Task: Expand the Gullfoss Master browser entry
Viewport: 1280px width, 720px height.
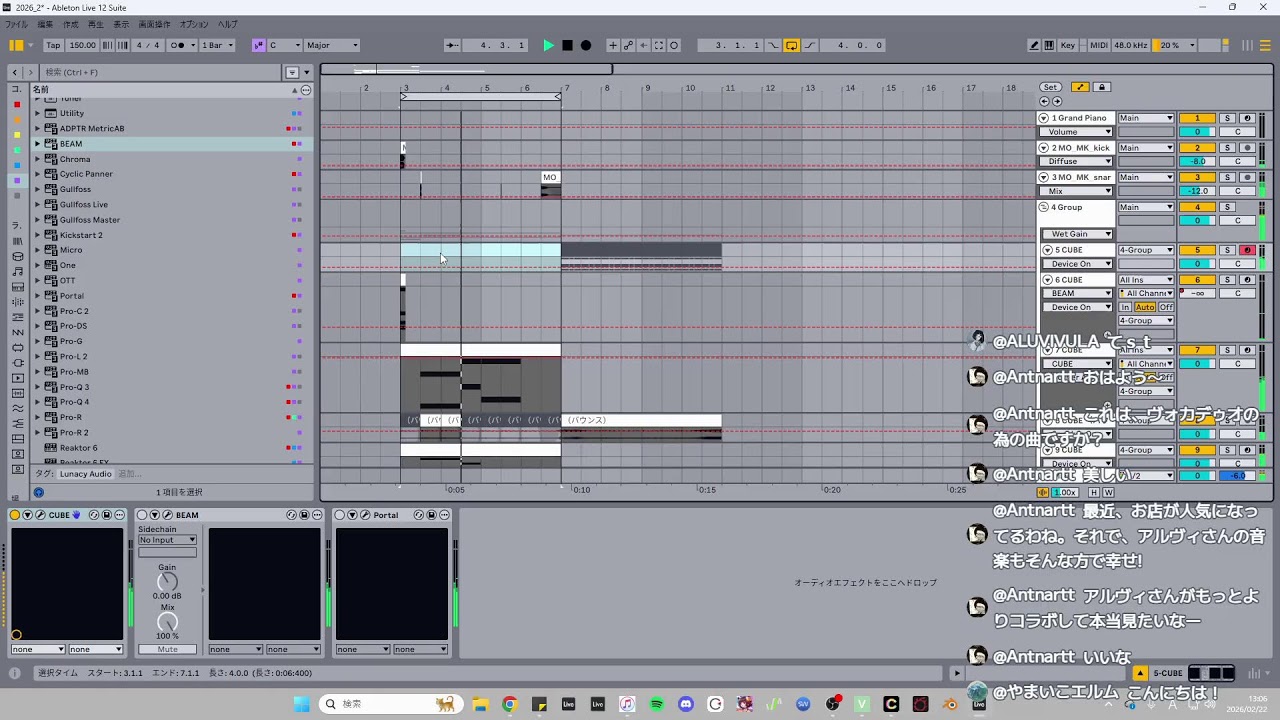Action: [x=38, y=220]
